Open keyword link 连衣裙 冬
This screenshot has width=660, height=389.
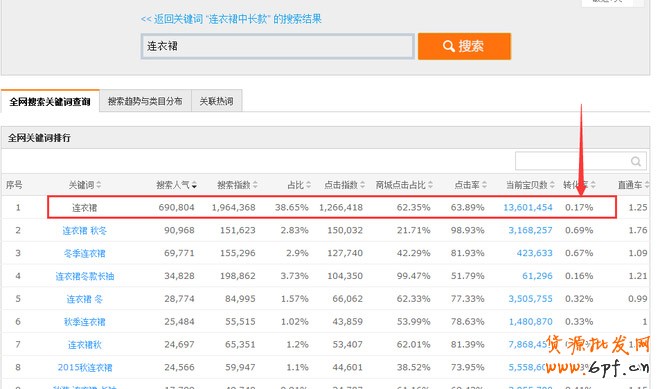pyautogui.click(x=85, y=298)
